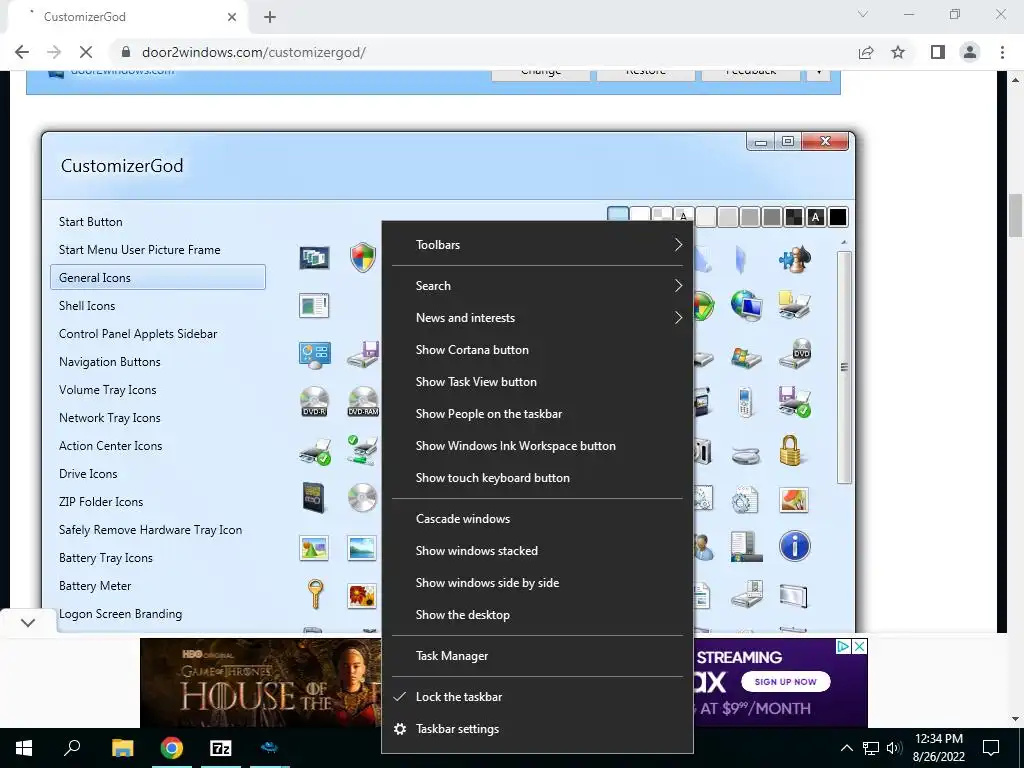The height and width of the screenshot is (768, 1024).
Task: Stop loading the page
Action: 86,52
